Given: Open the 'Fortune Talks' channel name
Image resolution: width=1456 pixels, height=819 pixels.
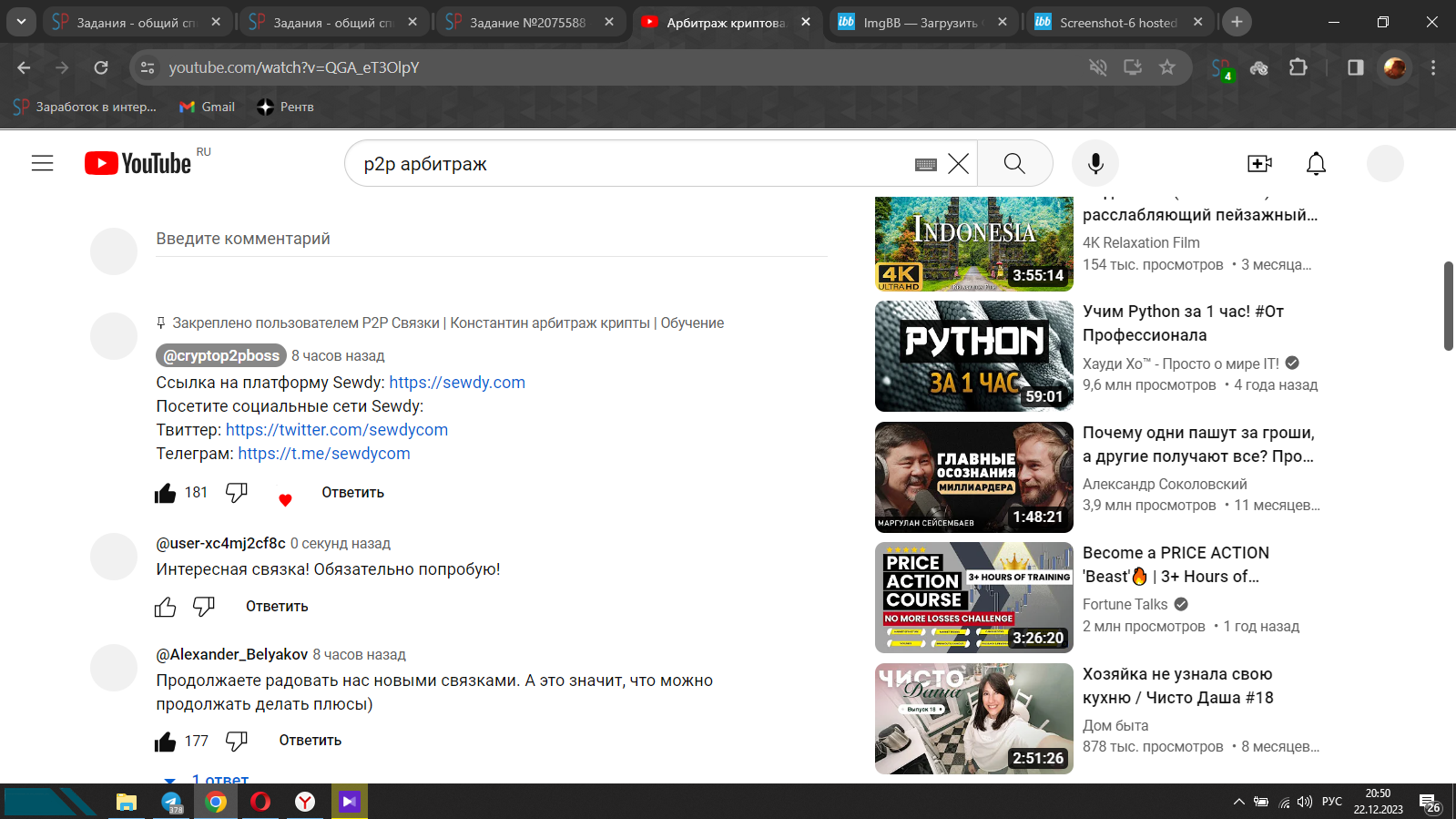Looking at the screenshot, I should (1125, 604).
